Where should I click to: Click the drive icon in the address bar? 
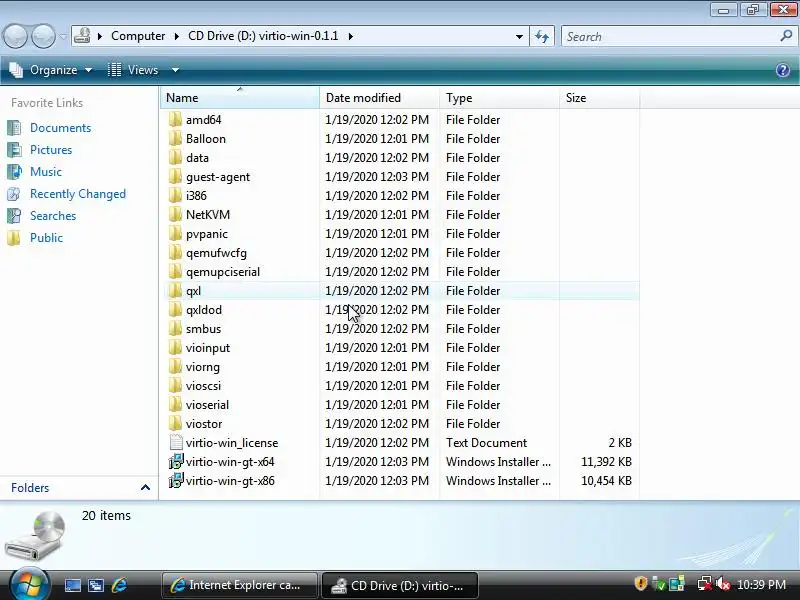click(x=82, y=36)
